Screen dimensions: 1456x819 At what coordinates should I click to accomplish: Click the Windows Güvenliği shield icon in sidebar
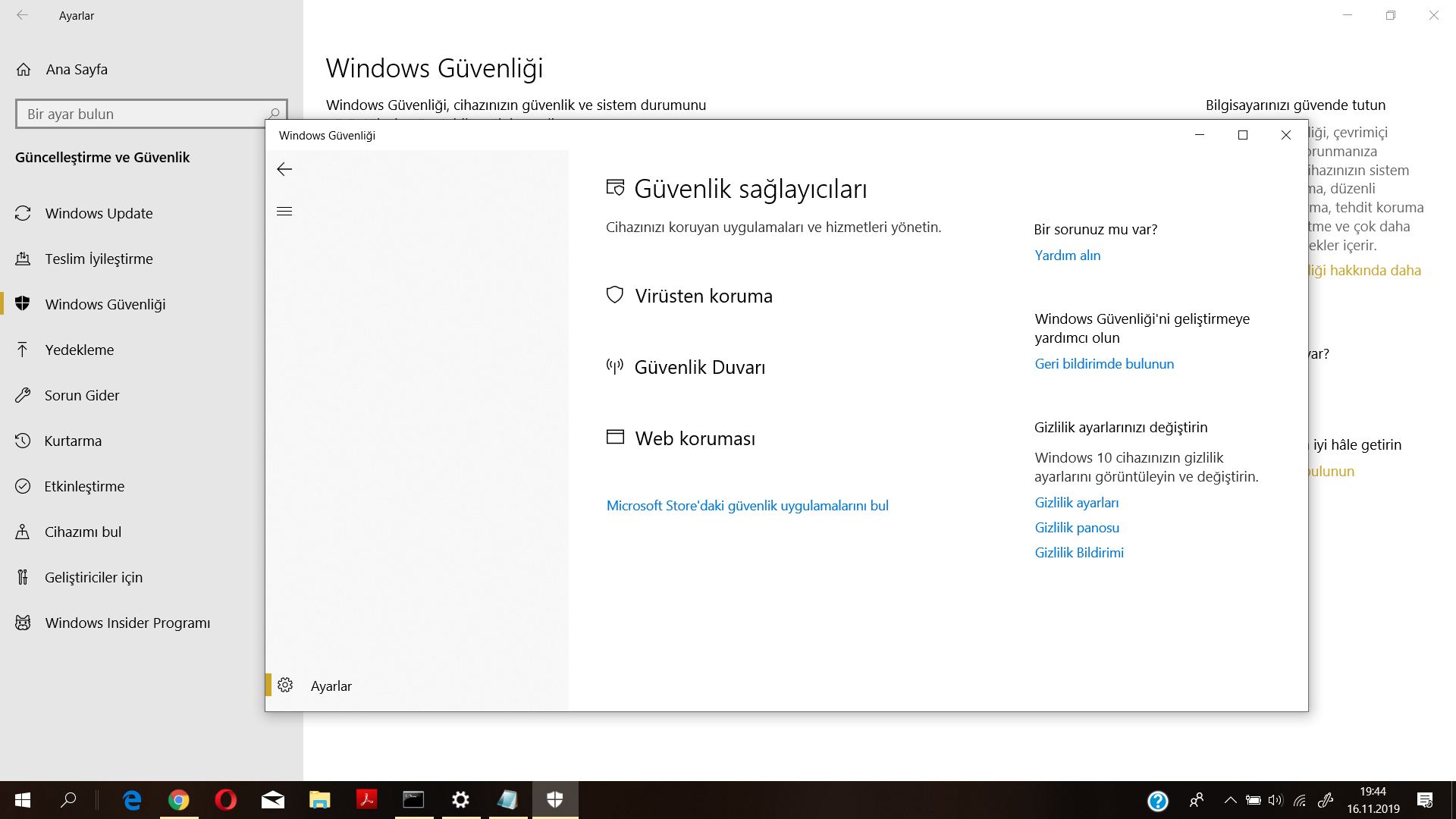(x=23, y=303)
